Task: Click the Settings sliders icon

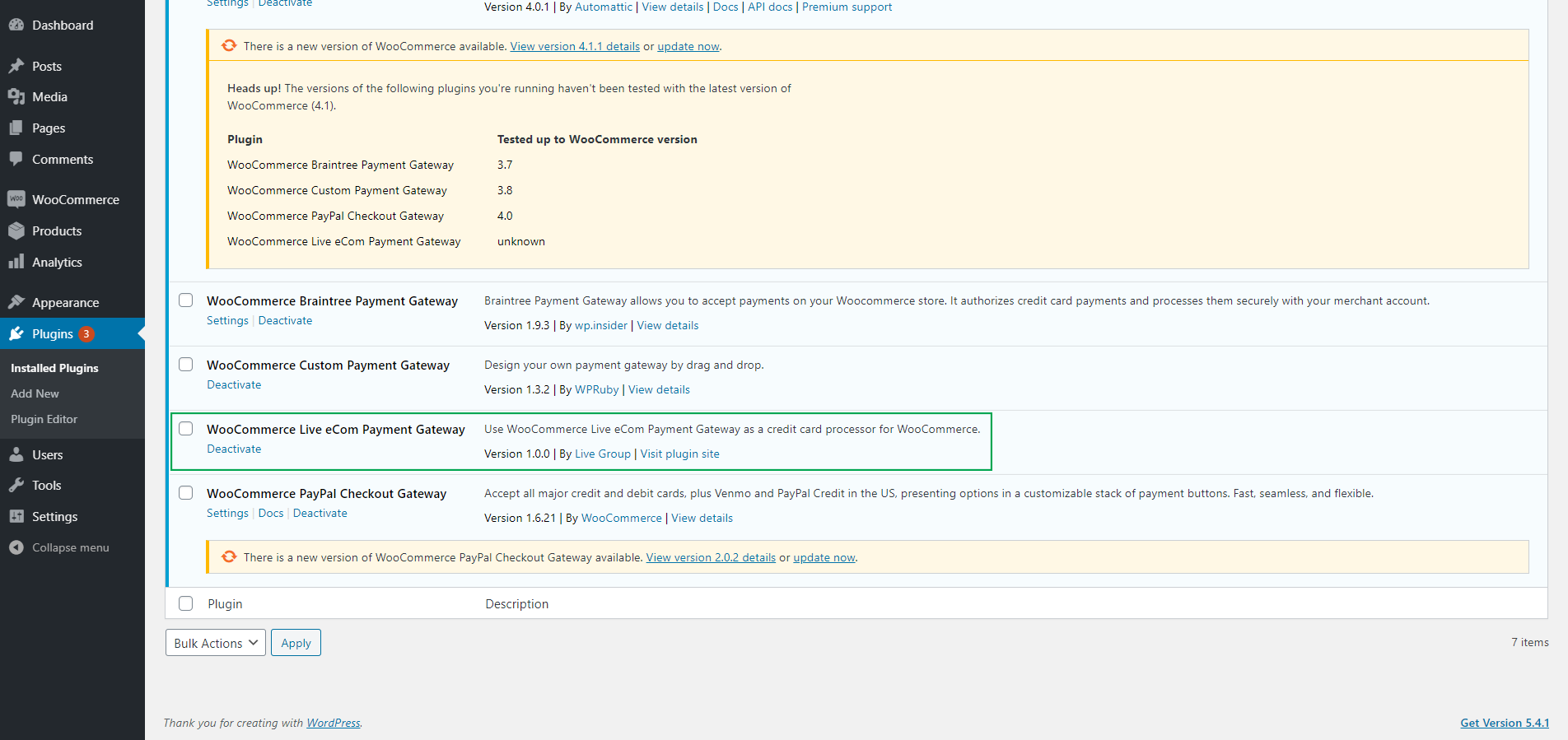Action: [x=16, y=516]
